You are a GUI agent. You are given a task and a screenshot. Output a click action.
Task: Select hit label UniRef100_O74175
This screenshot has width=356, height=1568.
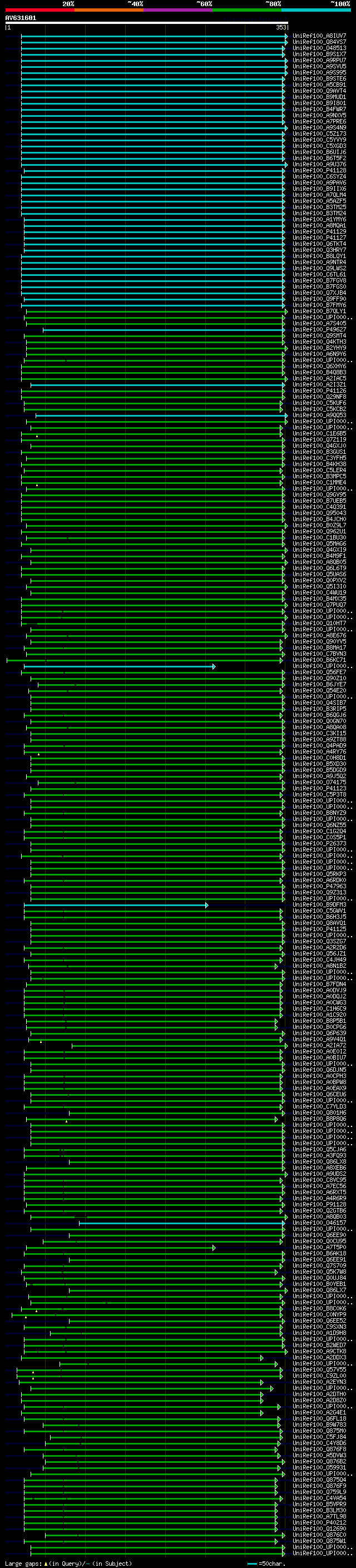pyautogui.click(x=319, y=782)
